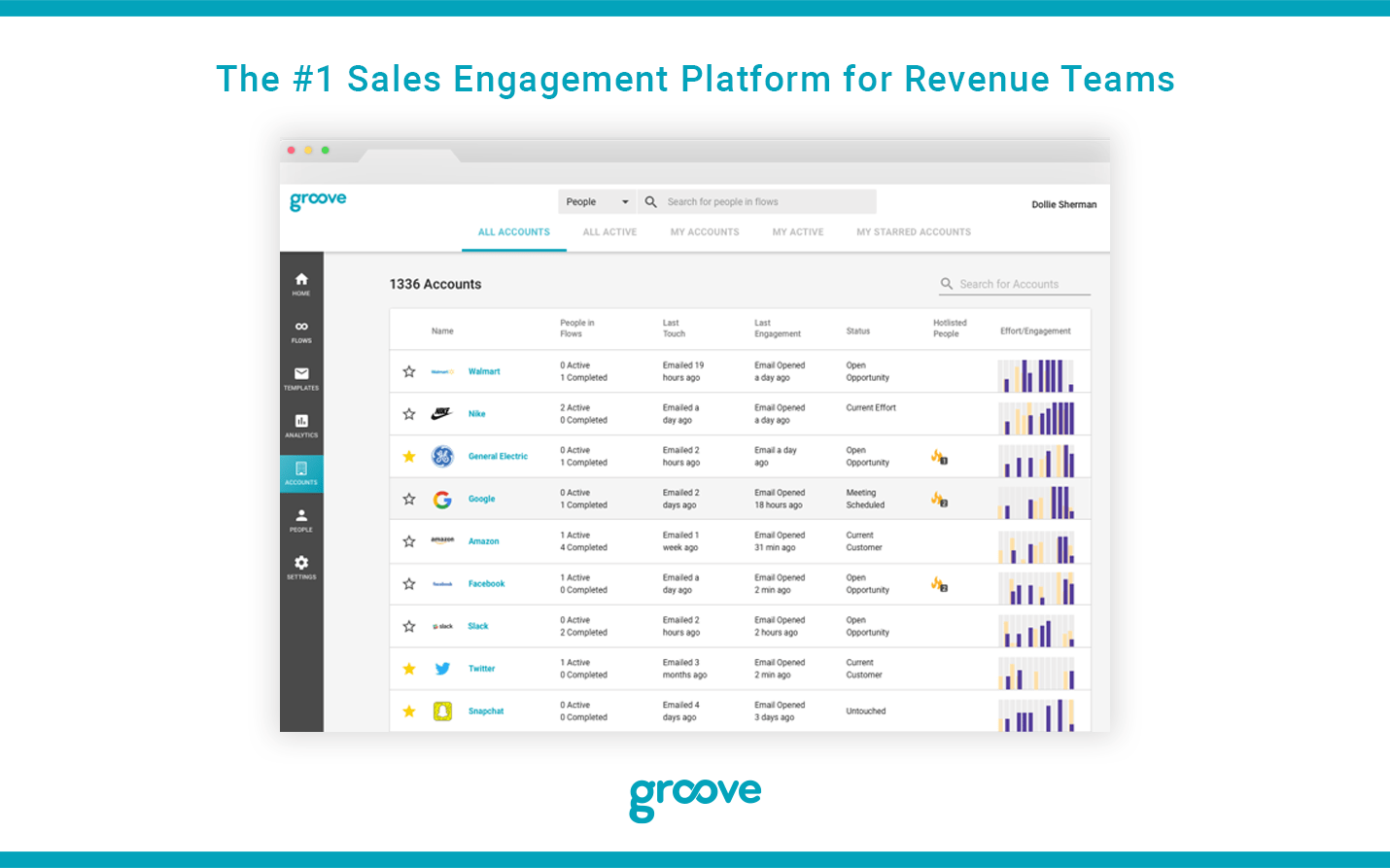Click the Effort/Engagement chart for Nike
The image size is (1390, 868).
(1037, 414)
